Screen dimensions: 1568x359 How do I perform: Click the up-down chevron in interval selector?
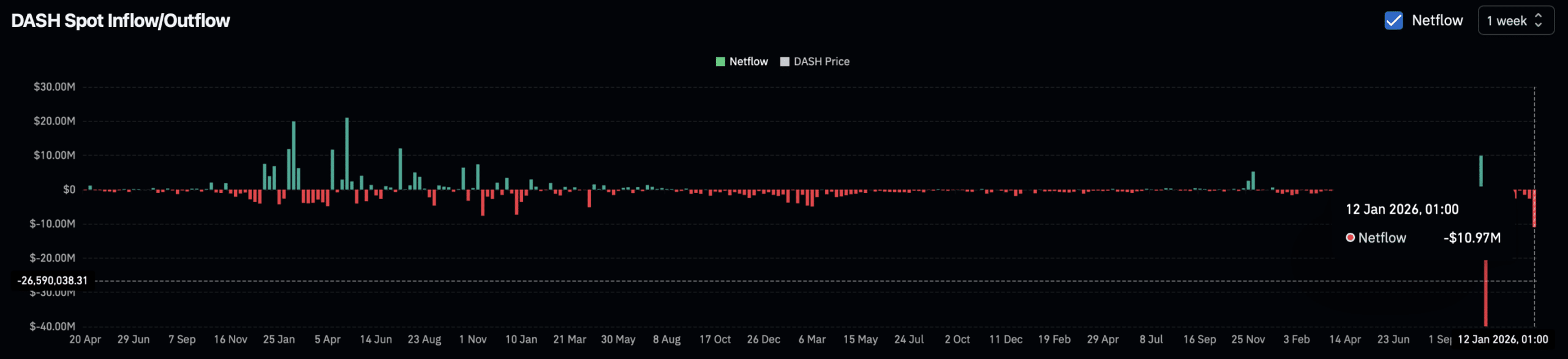[x=1538, y=20]
